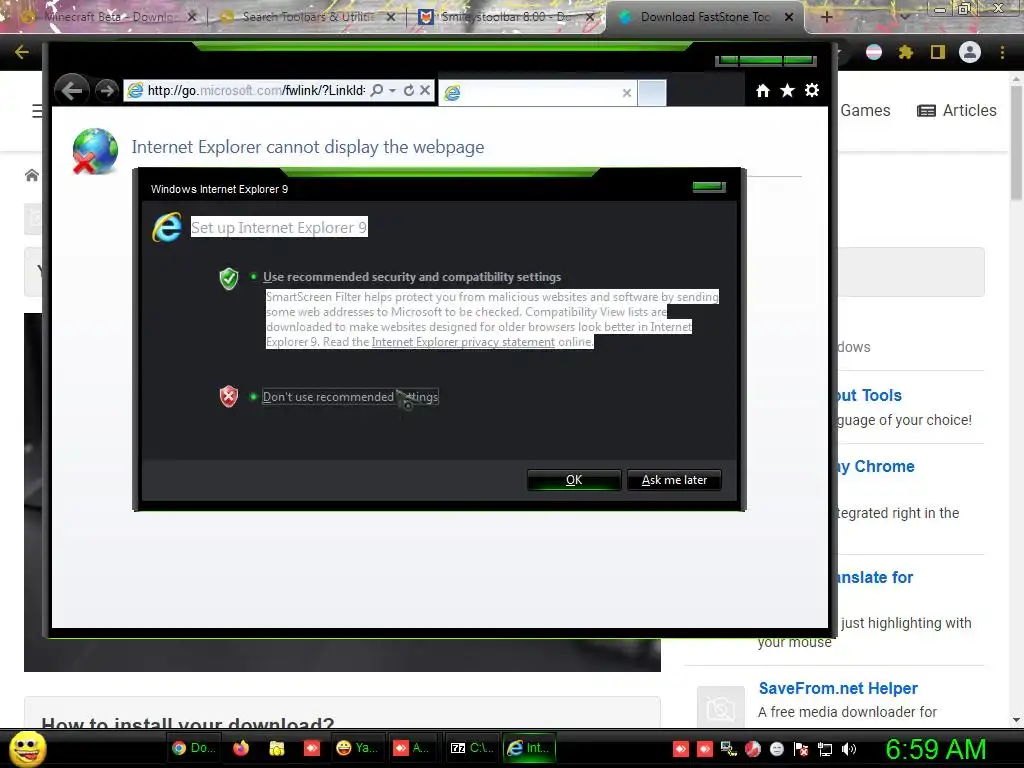Click the volume speaker tray icon
1024x768 pixels.
pos(849,749)
